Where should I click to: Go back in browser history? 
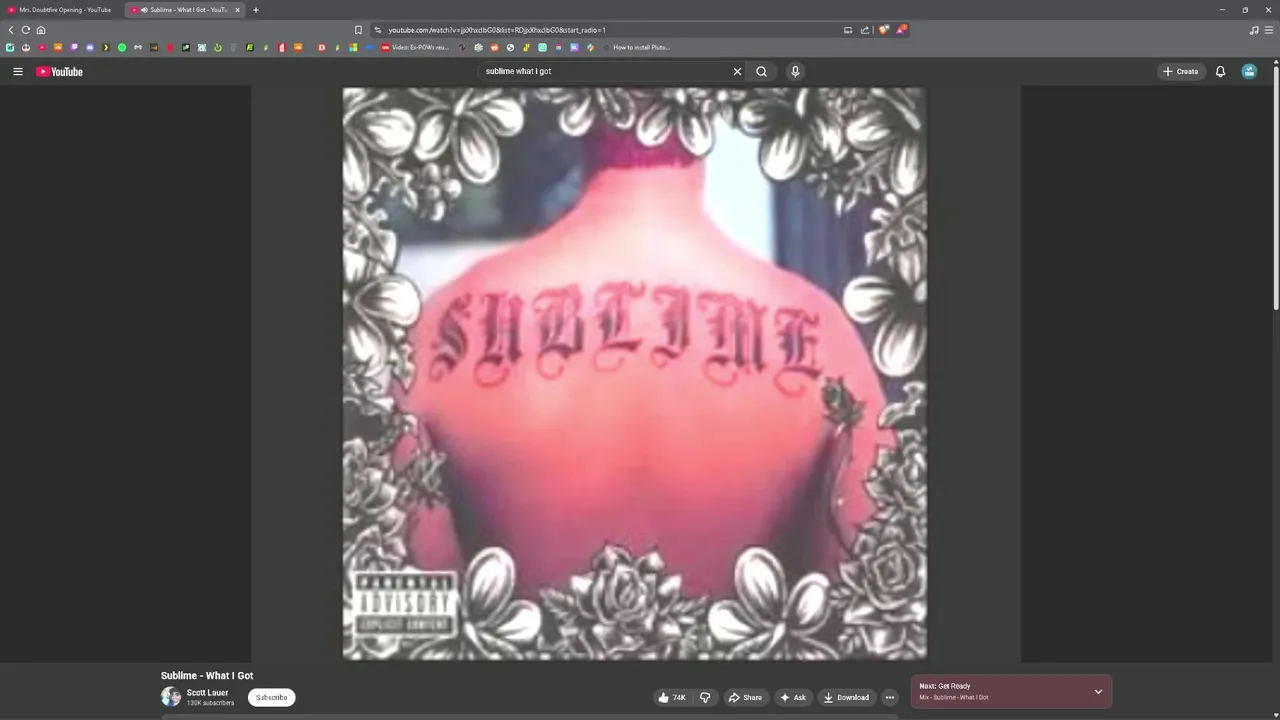[x=11, y=30]
